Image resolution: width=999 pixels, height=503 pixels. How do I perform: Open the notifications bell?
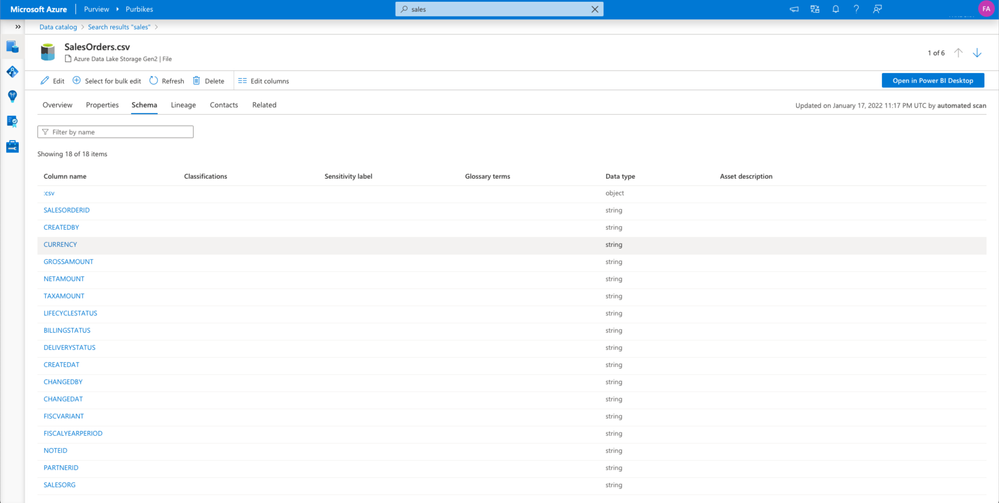[835, 10]
